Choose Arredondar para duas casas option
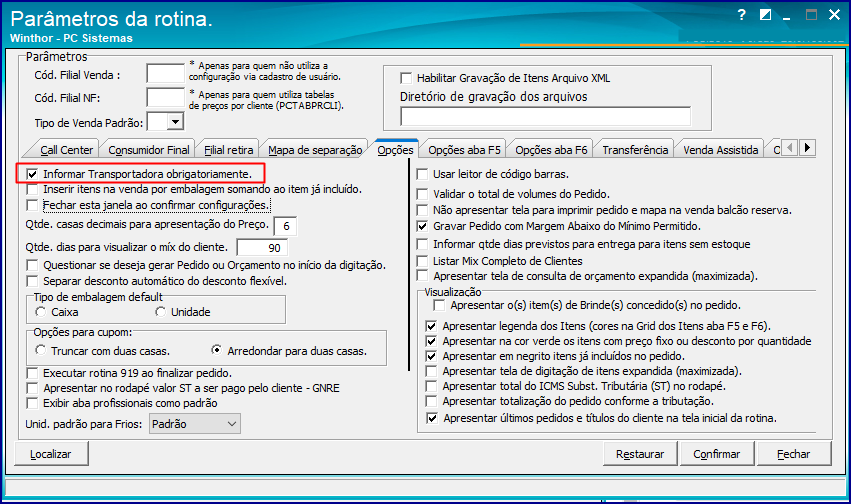This screenshot has width=851, height=504. 217,350
